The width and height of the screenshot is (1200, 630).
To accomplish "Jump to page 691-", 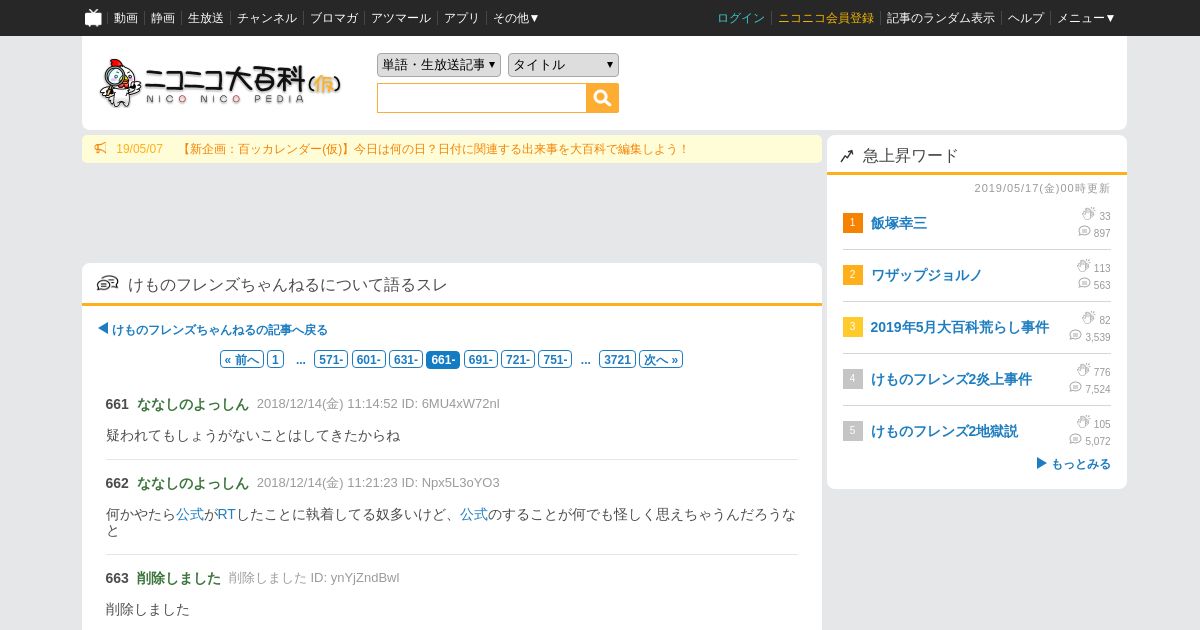I will [481, 359].
